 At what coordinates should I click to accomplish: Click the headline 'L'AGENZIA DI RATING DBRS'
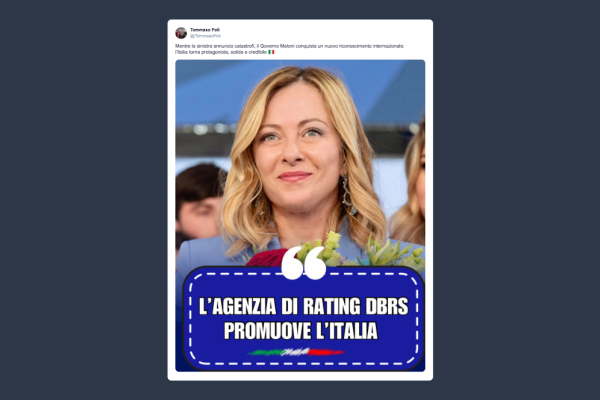pyautogui.click(x=303, y=306)
